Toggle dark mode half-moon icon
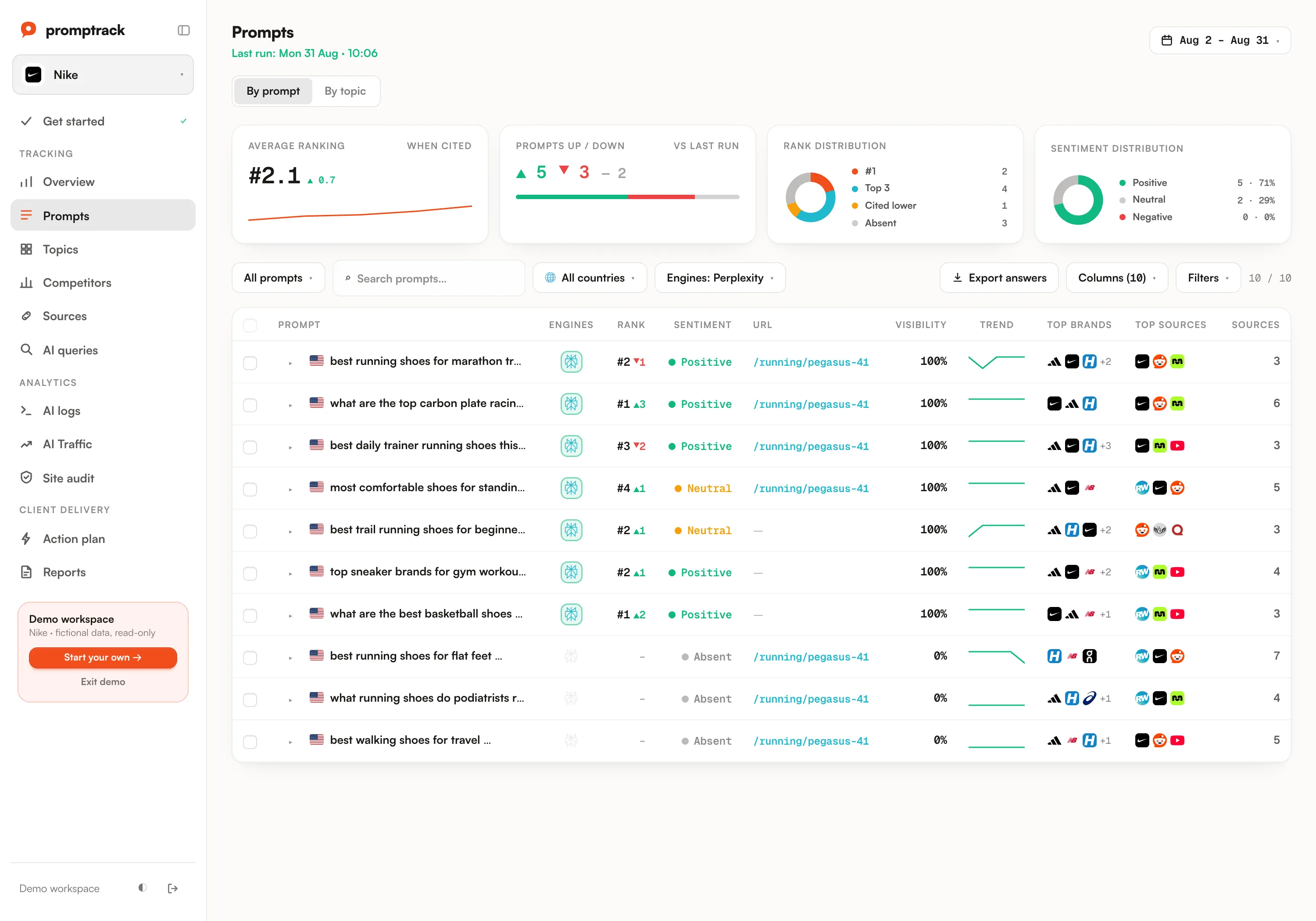1316x921 pixels. pyautogui.click(x=143, y=888)
